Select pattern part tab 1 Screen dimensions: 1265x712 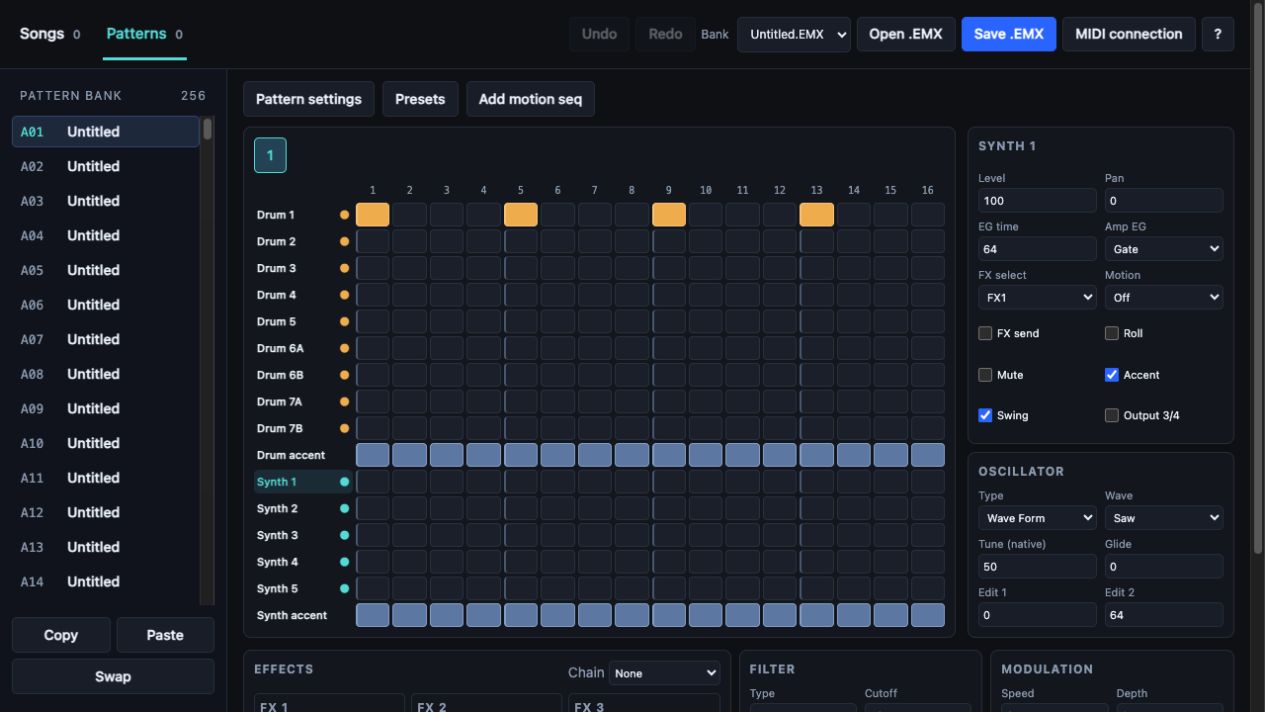pos(270,155)
